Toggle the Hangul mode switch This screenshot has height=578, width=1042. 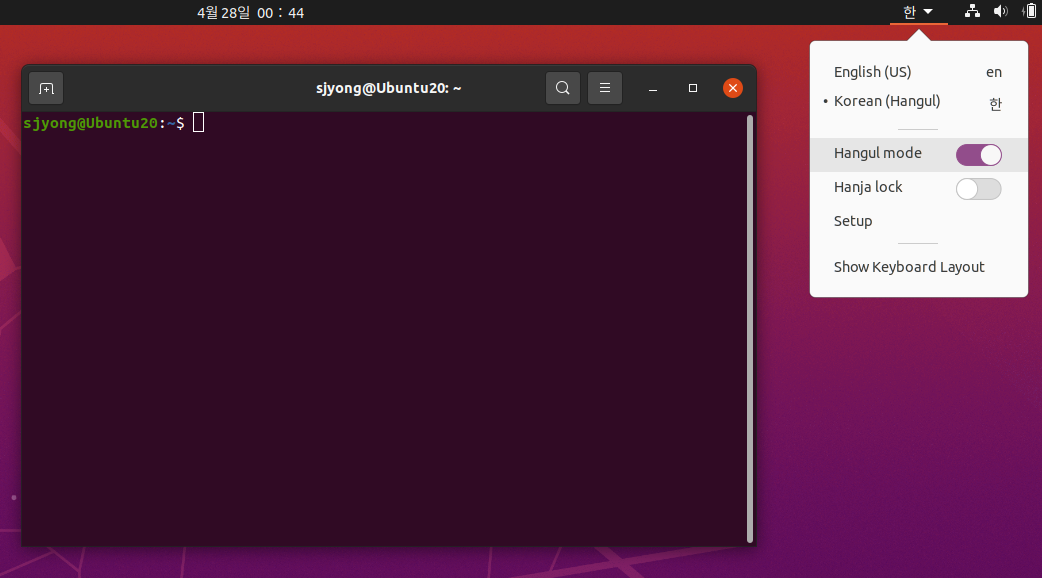coord(978,155)
